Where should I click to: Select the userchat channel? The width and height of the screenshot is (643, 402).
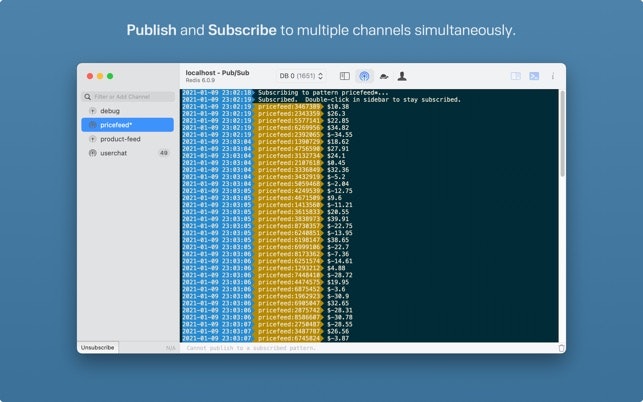click(128, 153)
